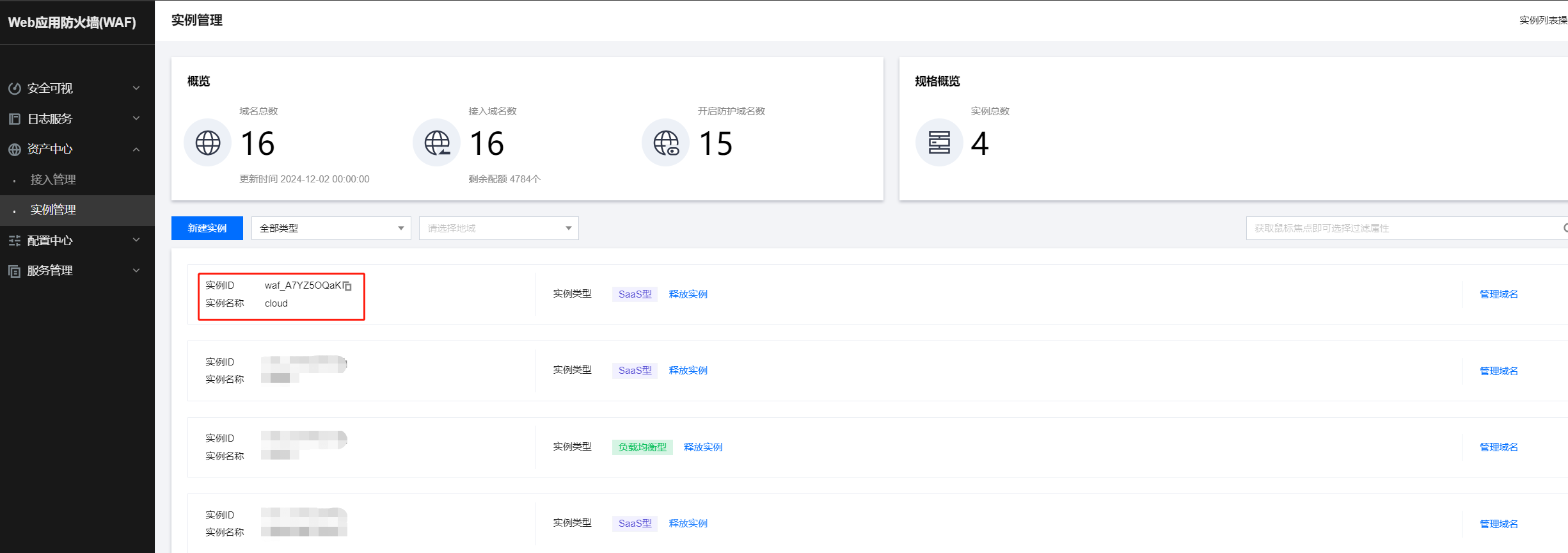Release the cloud instance via 释放实例
Screen dimensions: 1568x553
pyautogui.click(x=688, y=294)
